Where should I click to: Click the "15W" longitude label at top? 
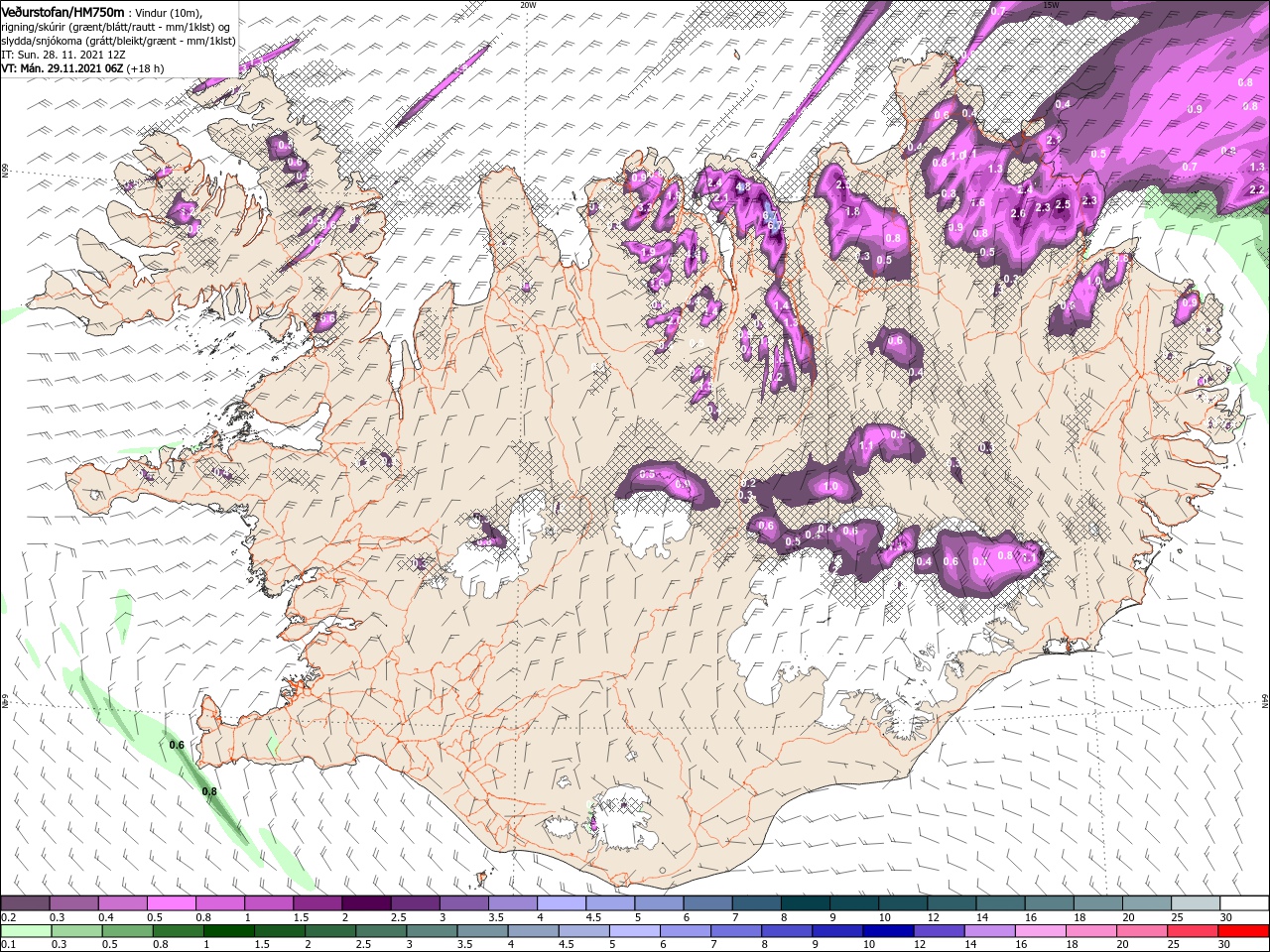pyautogui.click(x=1051, y=5)
